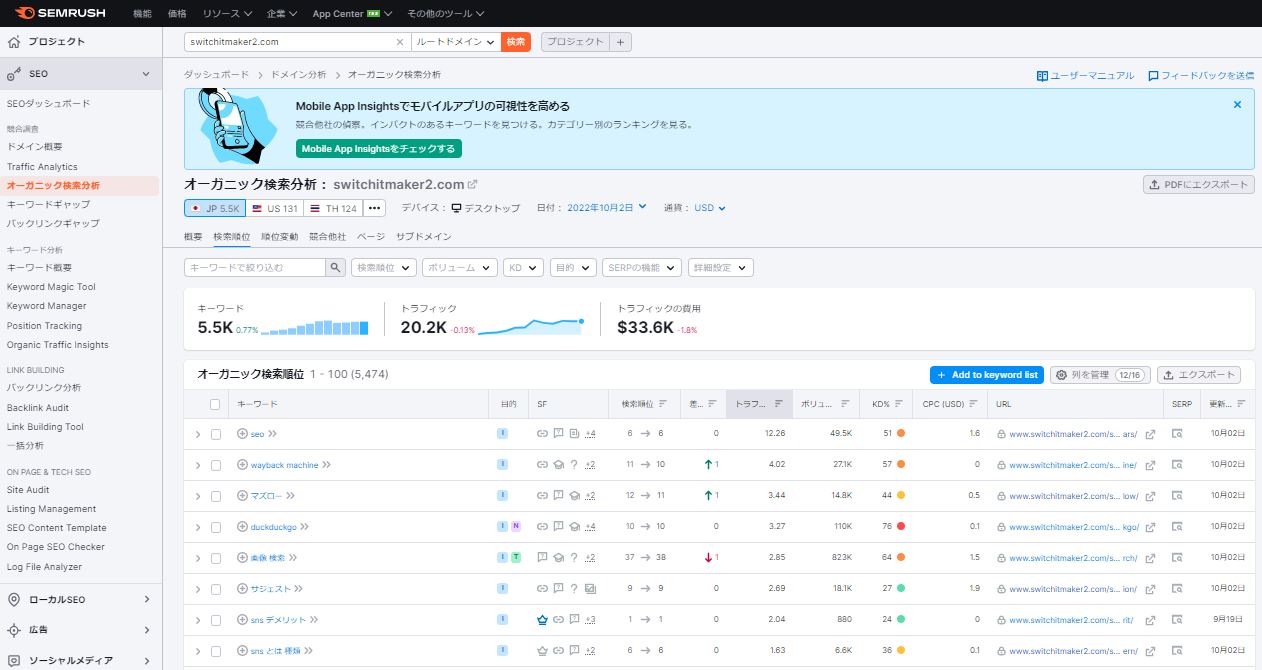Click the link SERP feature icon in seo row
1262x670 pixels.
coord(542,434)
